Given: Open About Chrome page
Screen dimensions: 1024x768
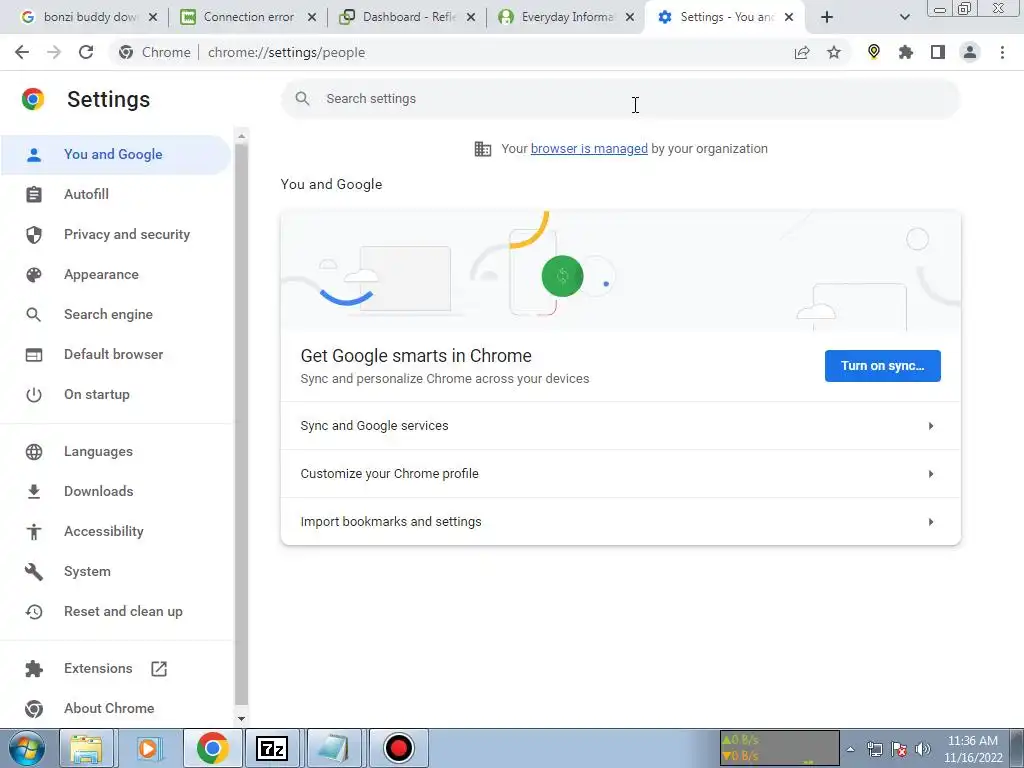Looking at the screenshot, I should [x=116, y=709].
